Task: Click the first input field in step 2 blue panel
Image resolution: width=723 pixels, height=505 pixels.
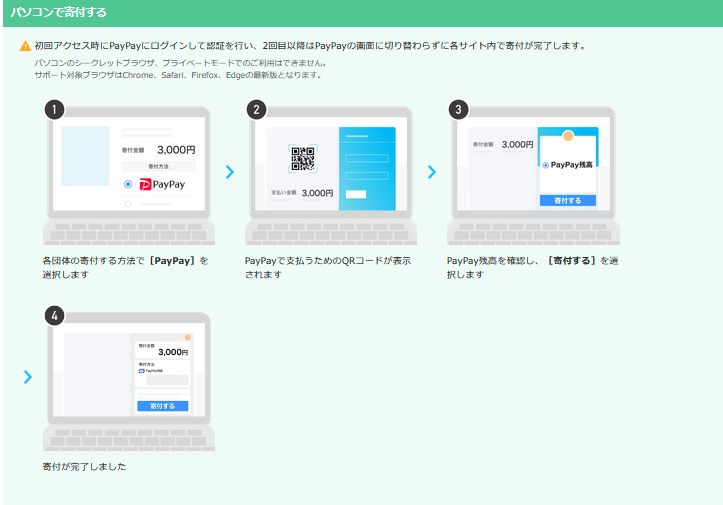Action: pos(367,158)
